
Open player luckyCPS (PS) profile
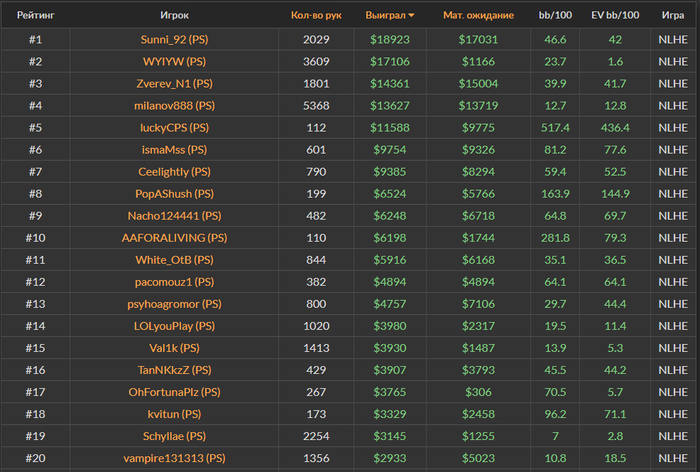click(x=175, y=127)
